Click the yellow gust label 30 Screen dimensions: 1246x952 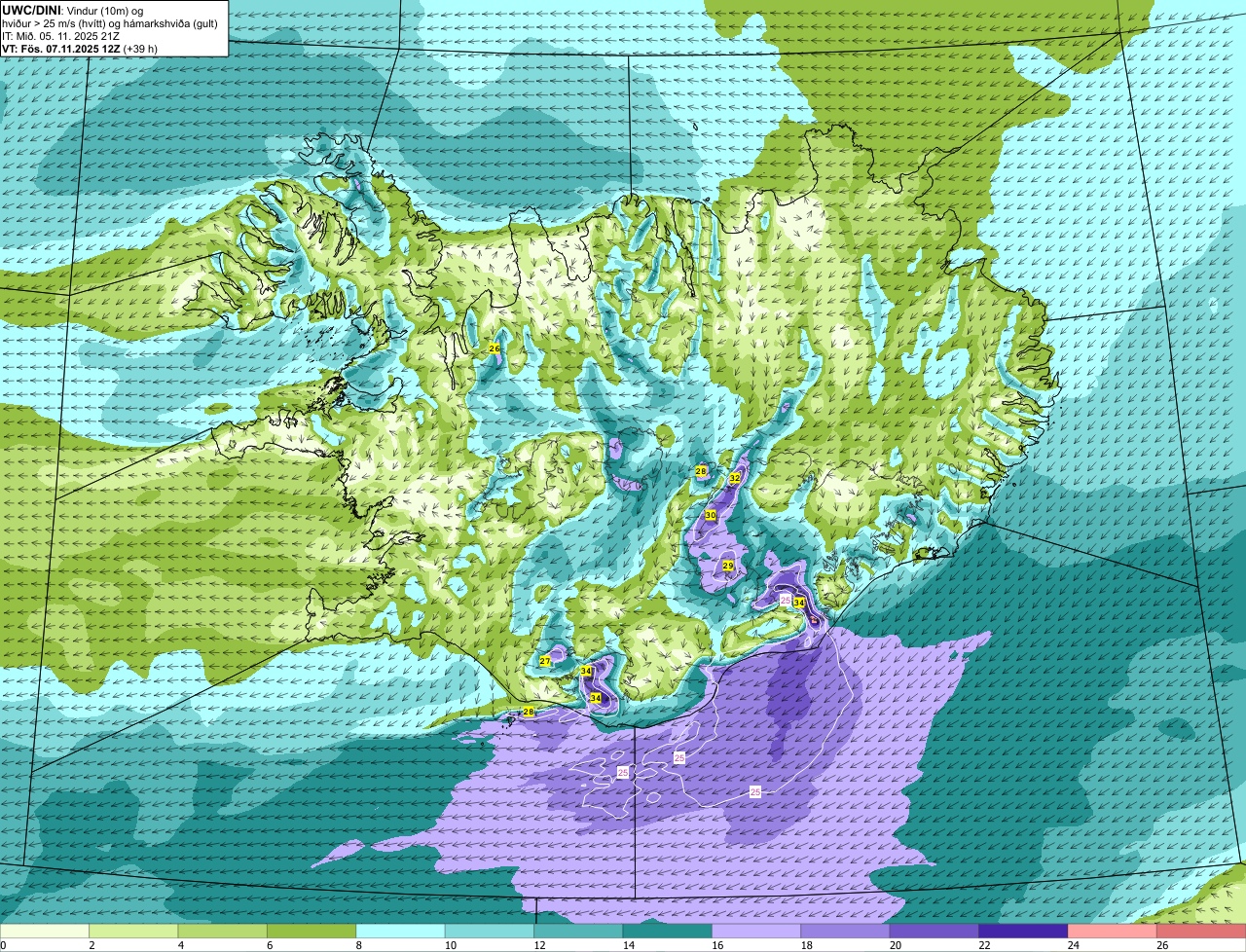(x=711, y=515)
